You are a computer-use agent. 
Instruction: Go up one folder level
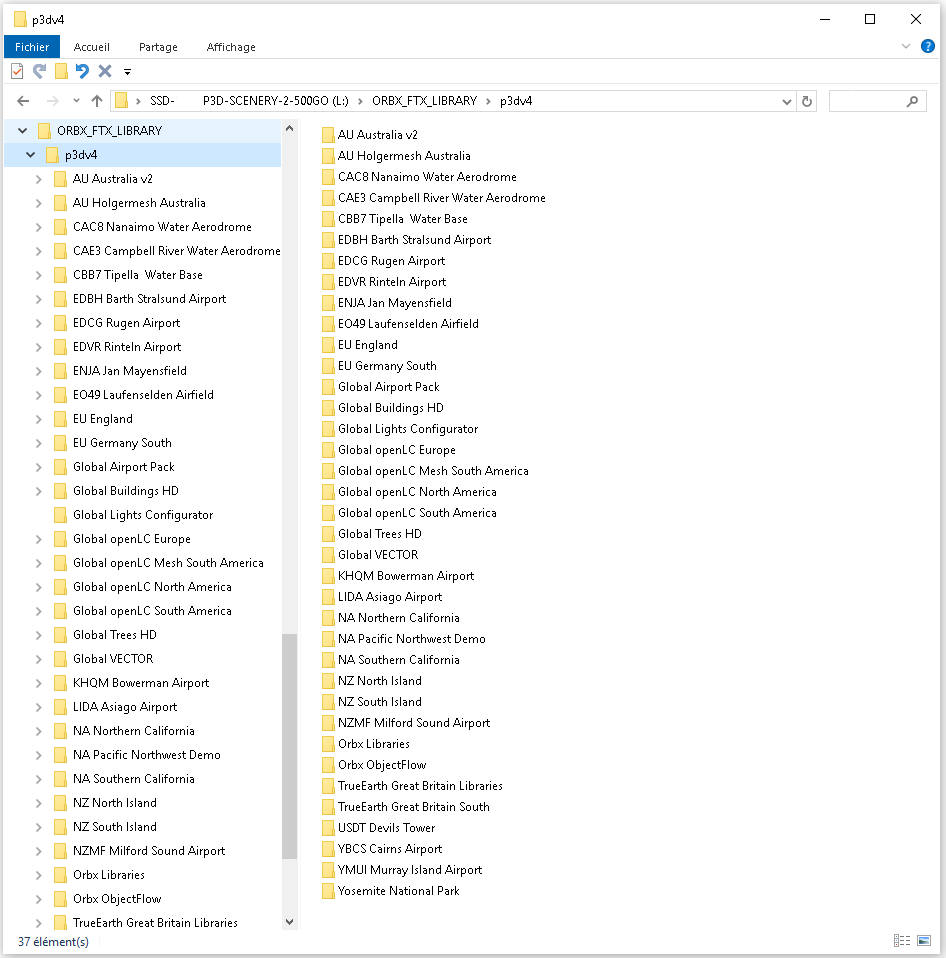point(97,101)
